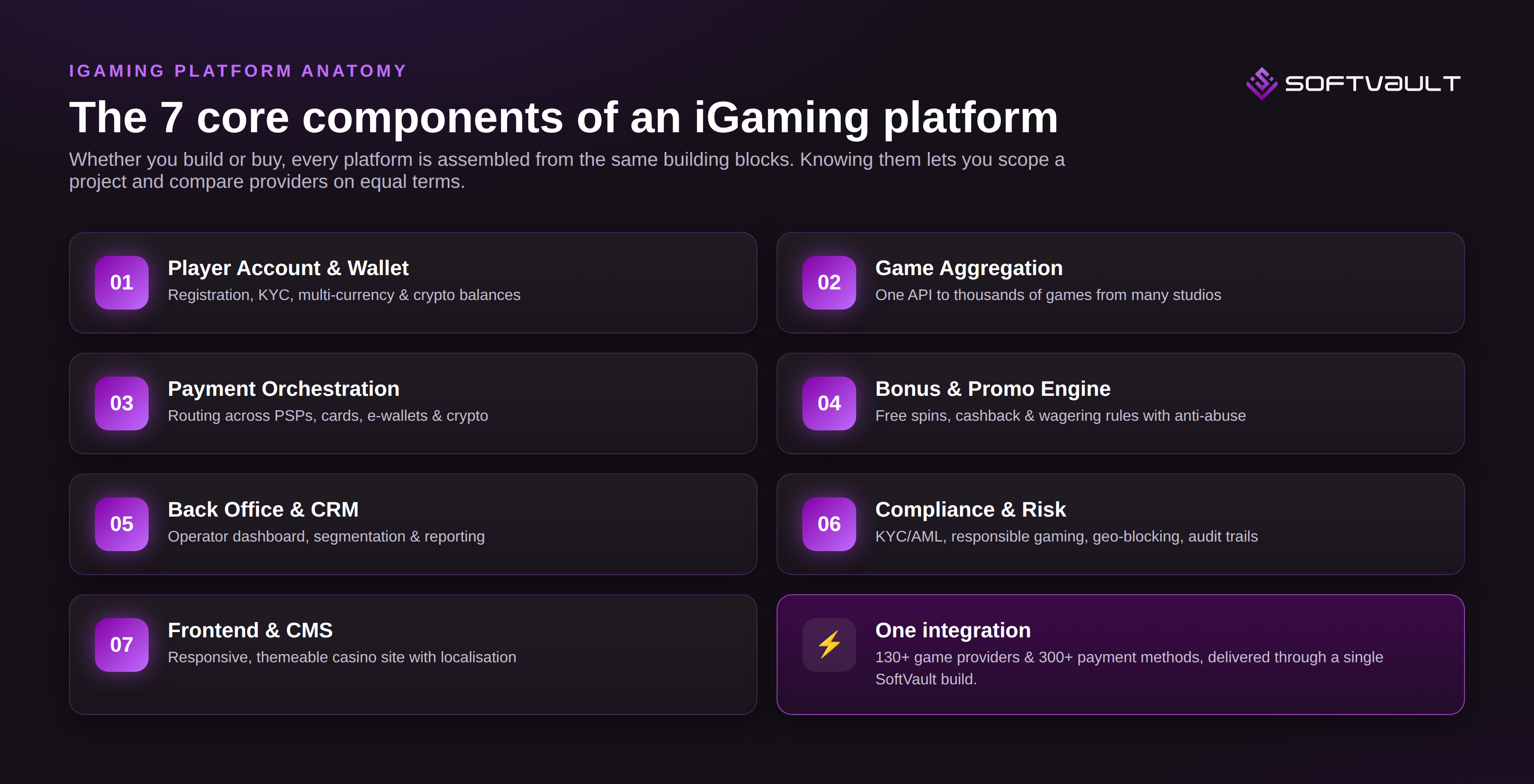This screenshot has height=784, width=1534.
Task: Select the 07 number badge
Action: click(121, 645)
